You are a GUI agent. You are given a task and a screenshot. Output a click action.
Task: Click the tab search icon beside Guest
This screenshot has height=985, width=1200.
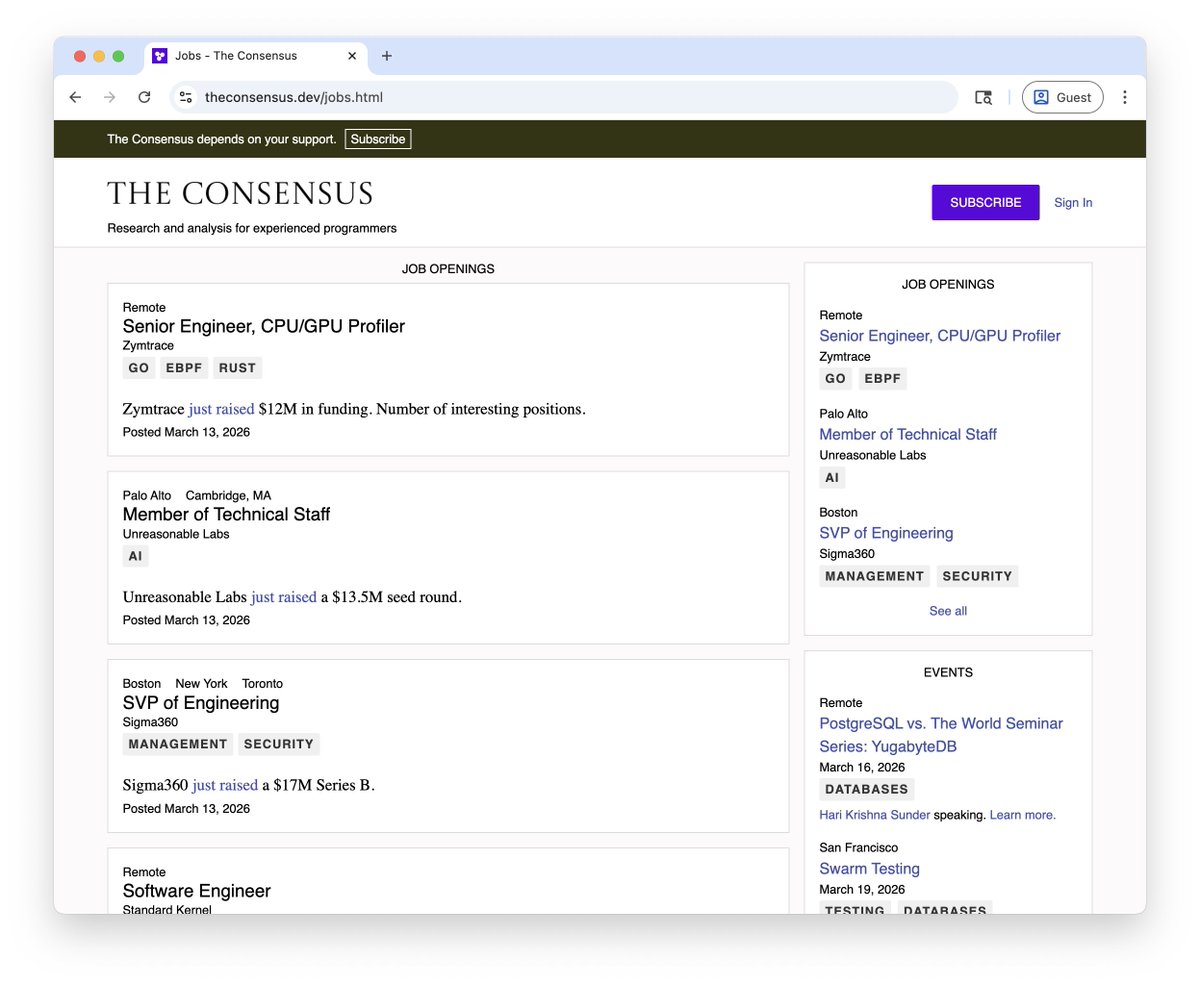click(983, 97)
